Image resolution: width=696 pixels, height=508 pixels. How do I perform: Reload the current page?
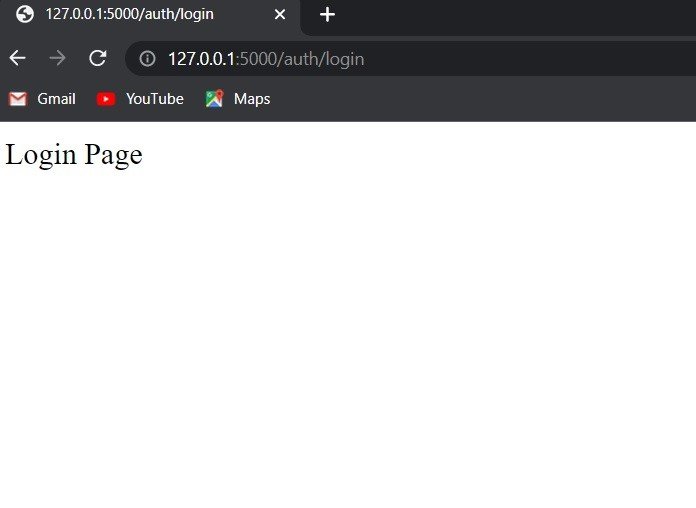pos(97,58)
